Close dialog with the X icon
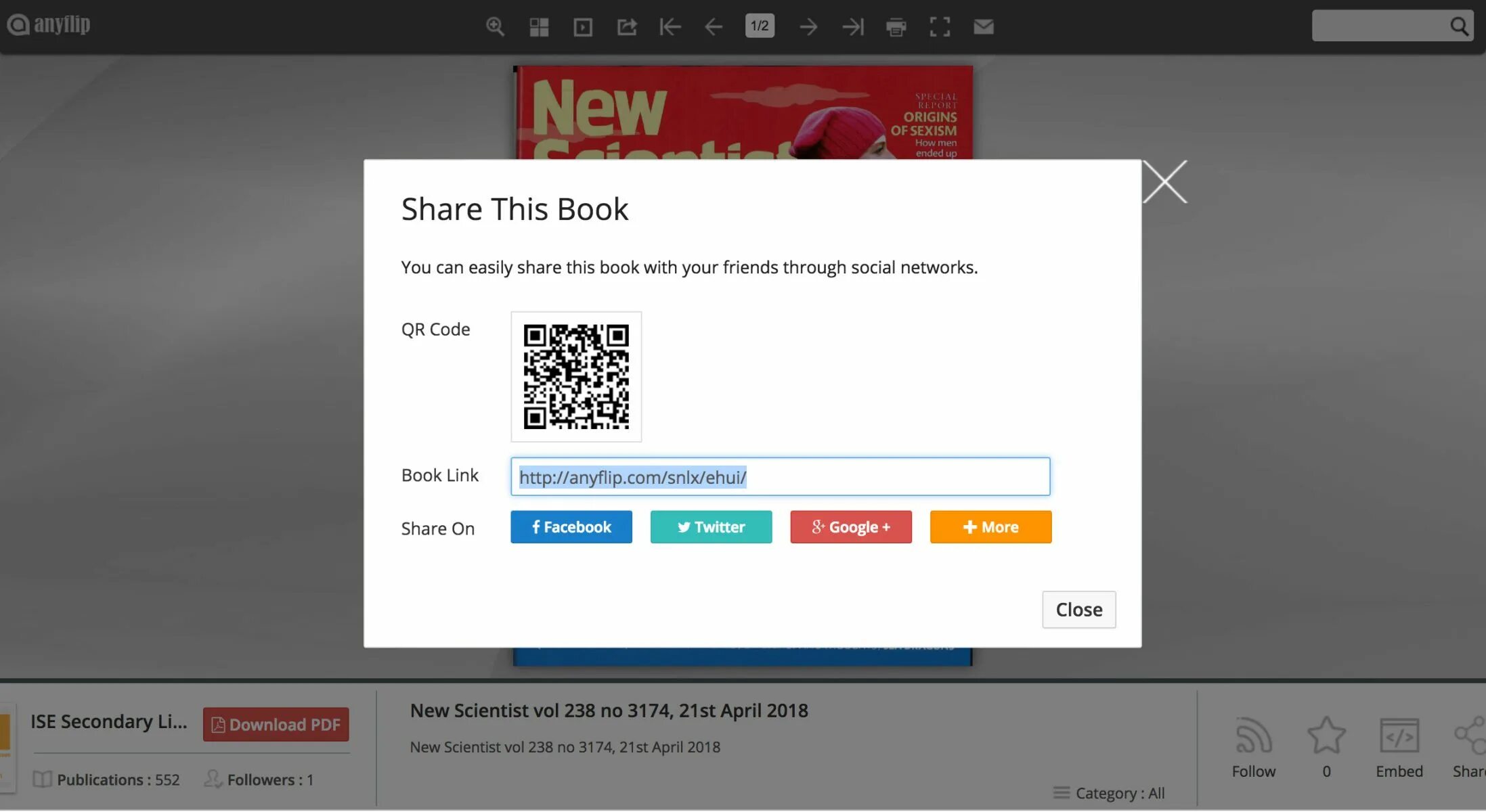The image size is (1486, 812). tap(1165, 181)
